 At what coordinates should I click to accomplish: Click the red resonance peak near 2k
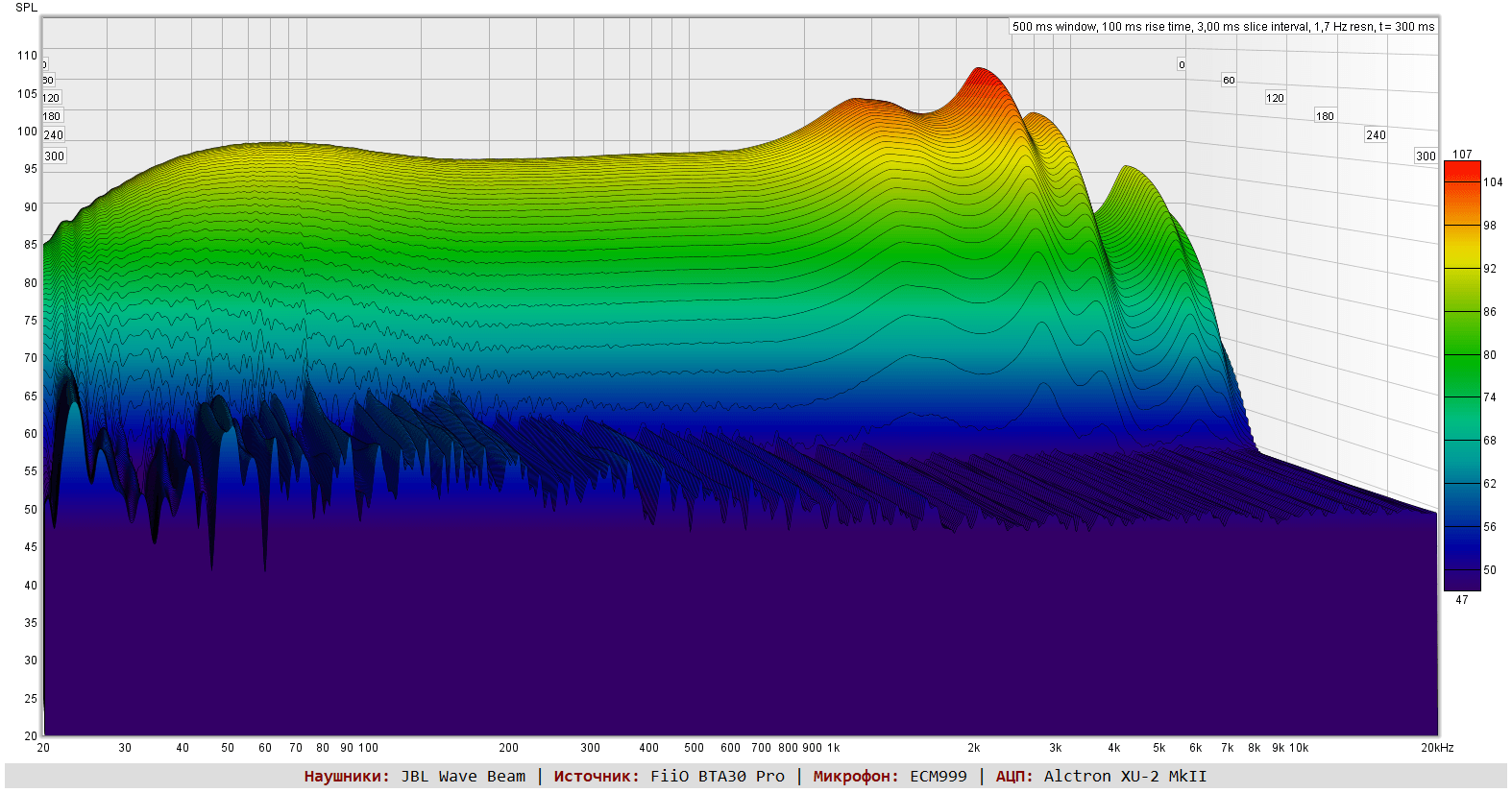(981, 77)
